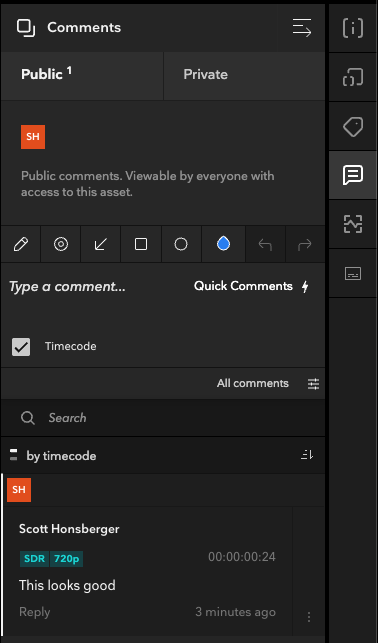Open the comments panel in sidebar
The width and height of the screenshot is (378, 643).
click(353, 176)
